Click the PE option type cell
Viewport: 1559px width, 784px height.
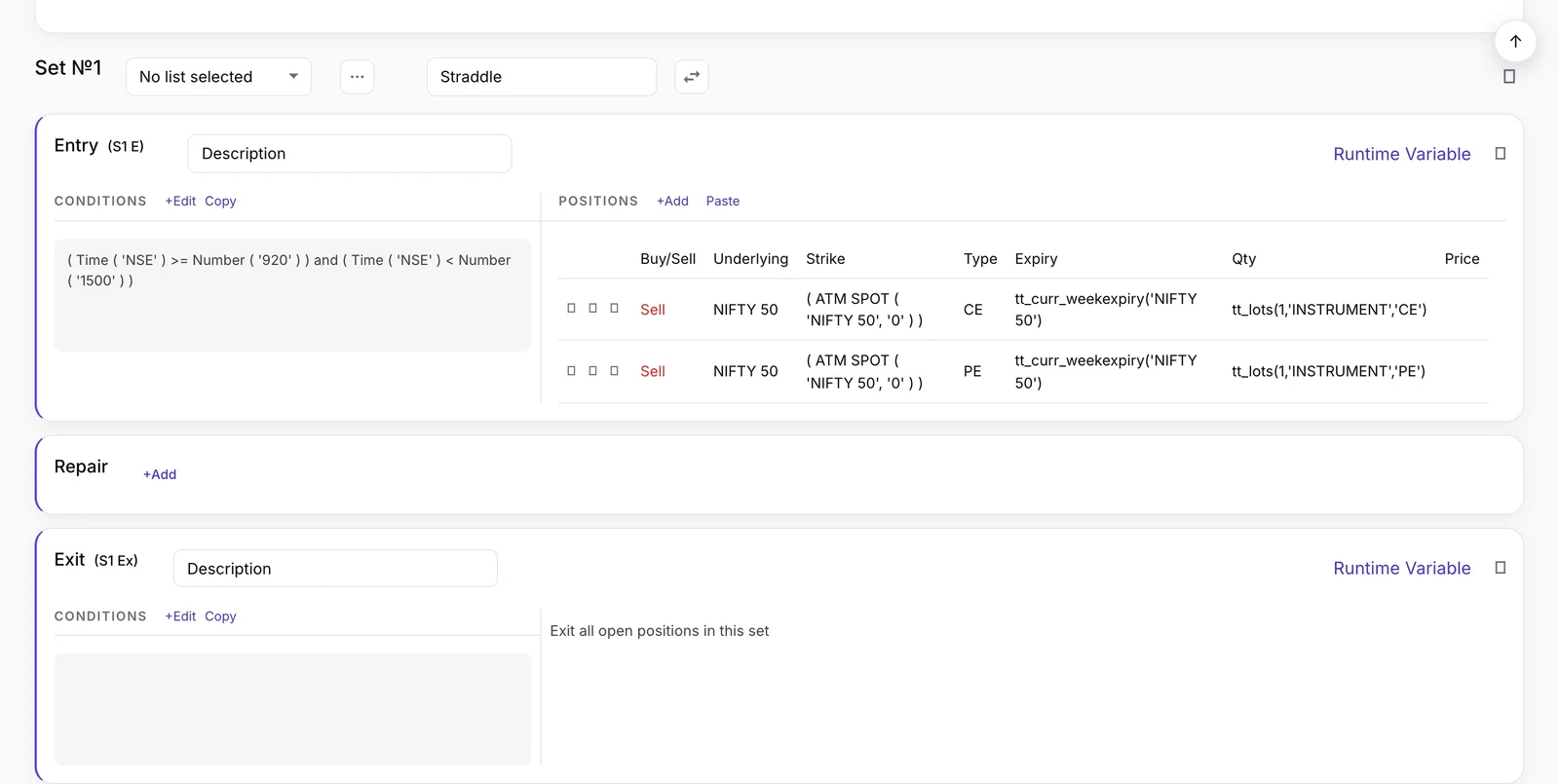pos(972,371)
